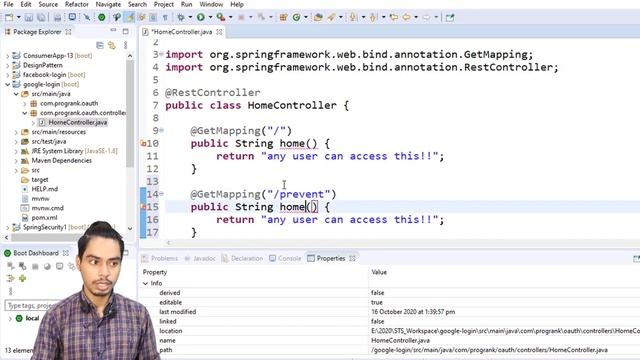Switch to the Console tab
Image resolution: width=640 pixels, height=360 pixels.
(x=285, y=258)
